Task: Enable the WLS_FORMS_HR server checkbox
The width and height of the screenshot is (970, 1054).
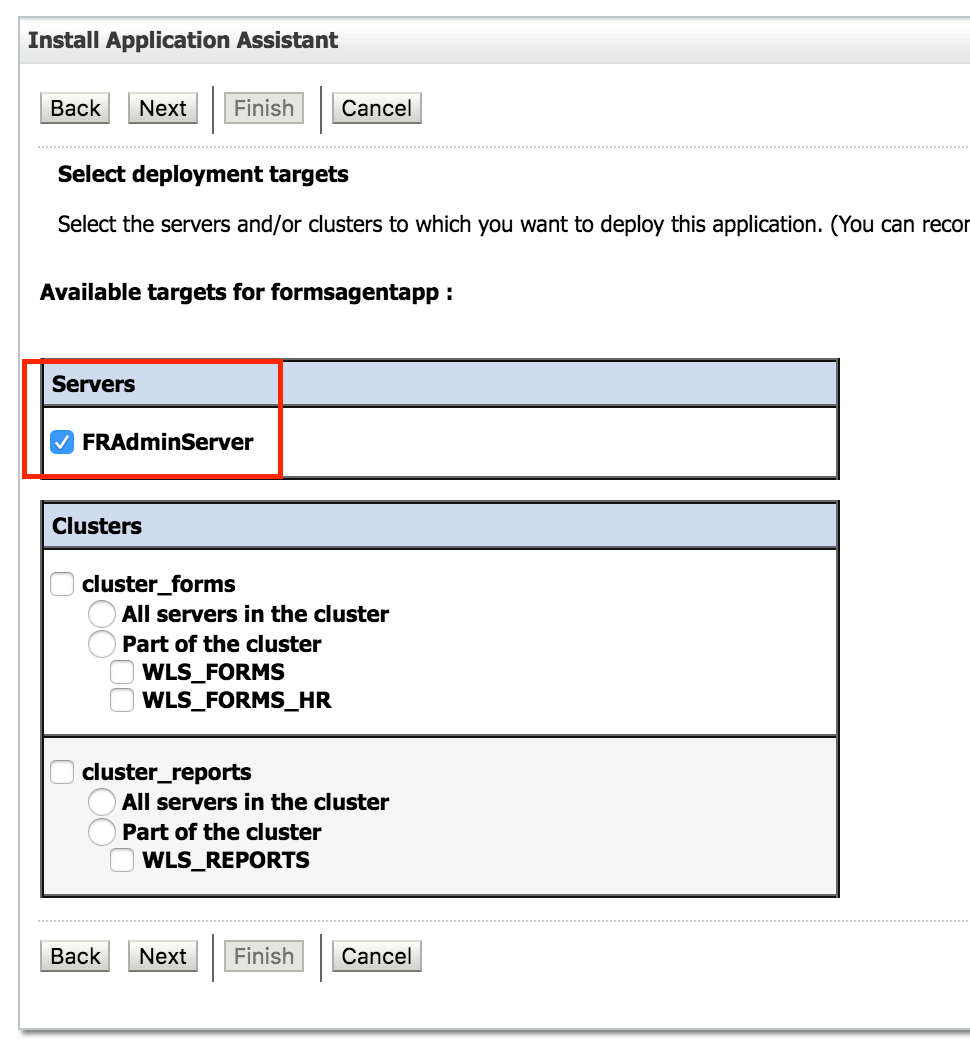Action: click(x=122, y=699)
